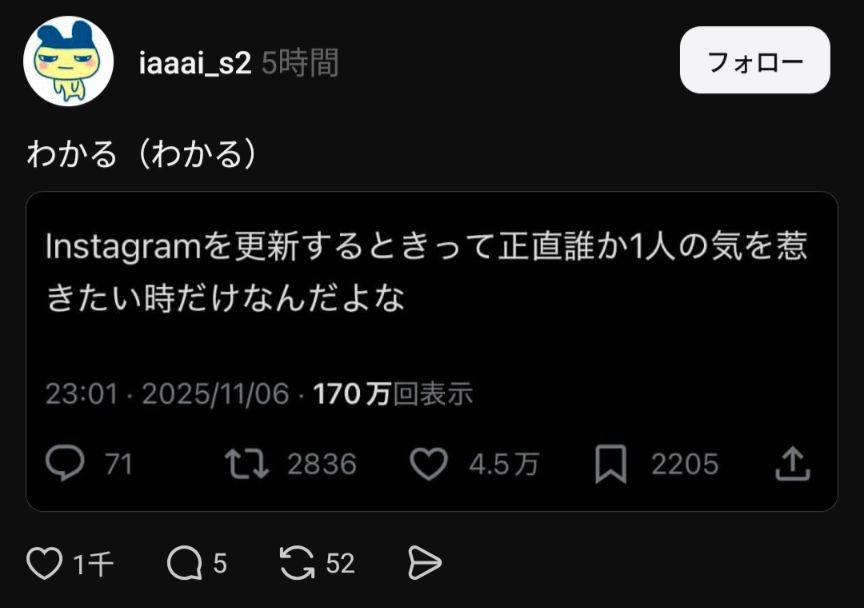Open the iaaai_s2 profile username link
This screenshot has height=608, width=864.
click(x=195, y=63)
